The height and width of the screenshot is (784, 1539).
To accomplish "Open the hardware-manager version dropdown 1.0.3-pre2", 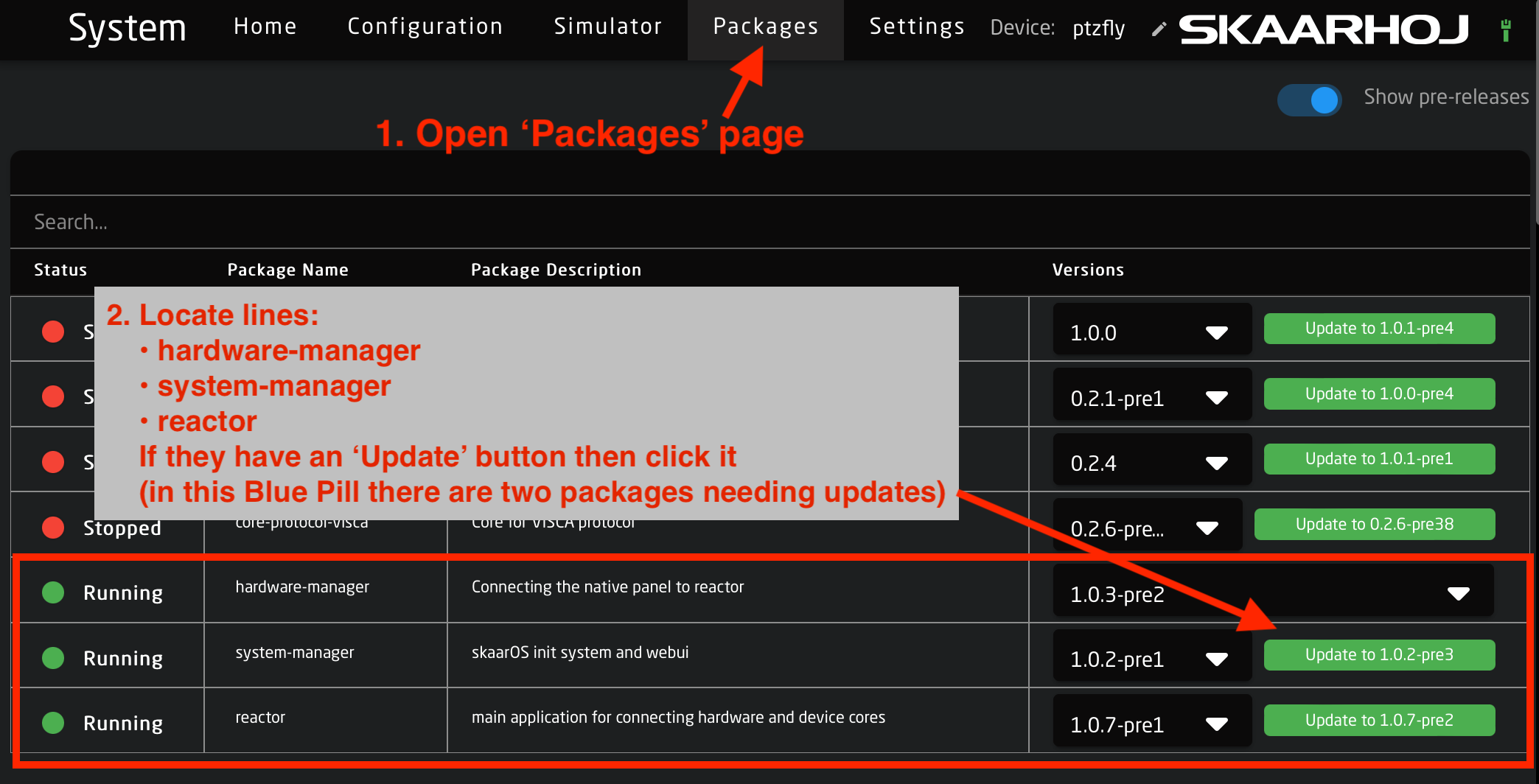I will 1273,591.
